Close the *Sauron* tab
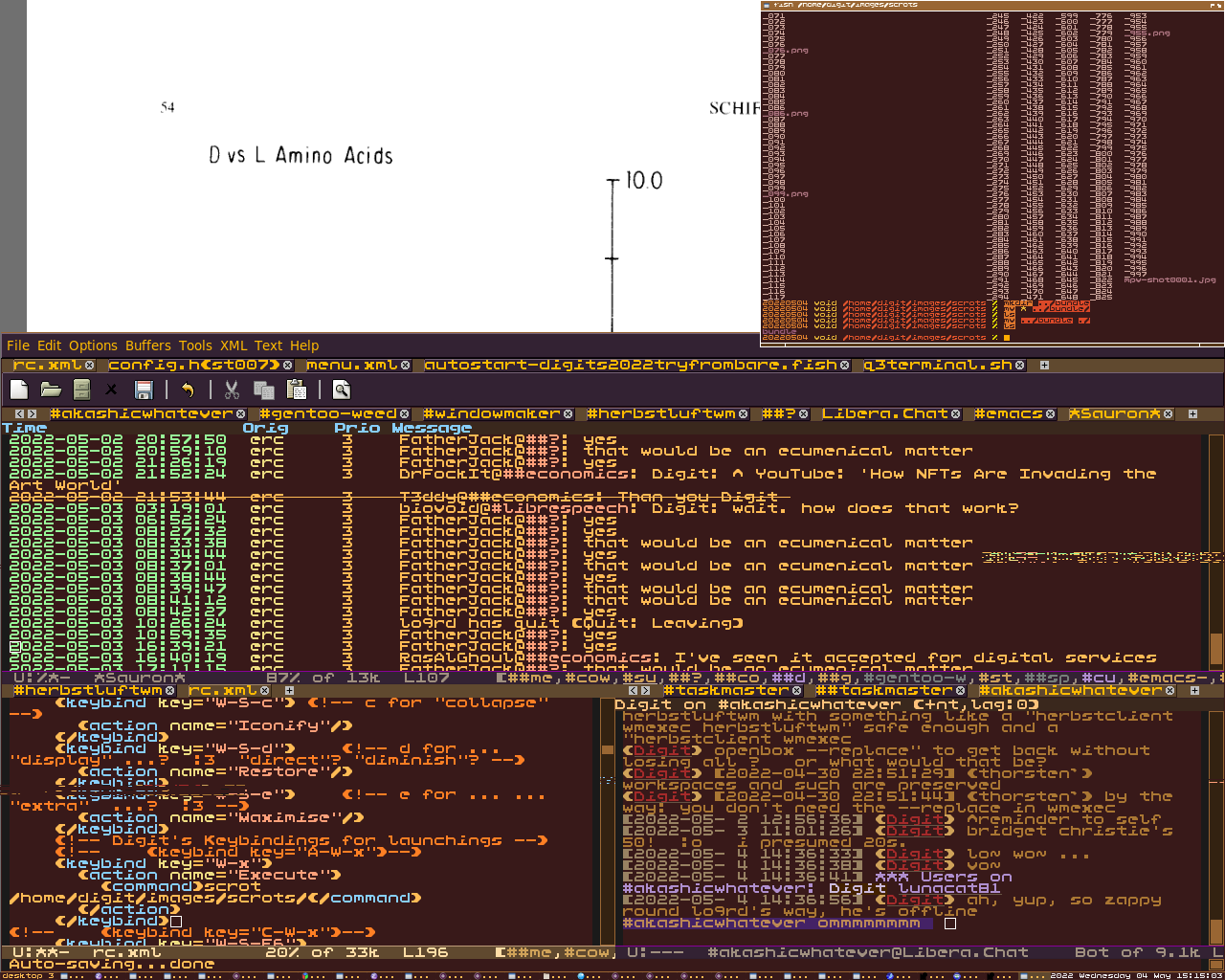 [x=1168, y=414]
